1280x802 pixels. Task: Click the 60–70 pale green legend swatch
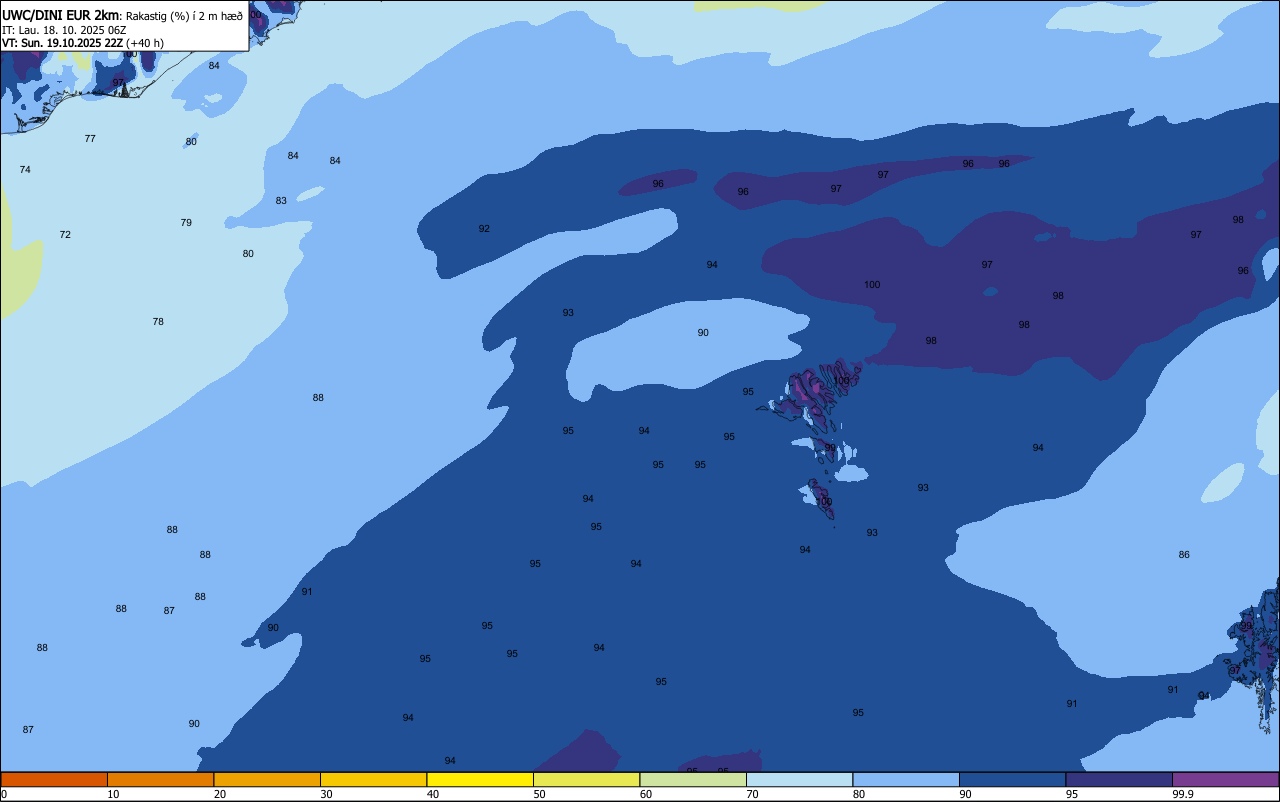(693, 779)
